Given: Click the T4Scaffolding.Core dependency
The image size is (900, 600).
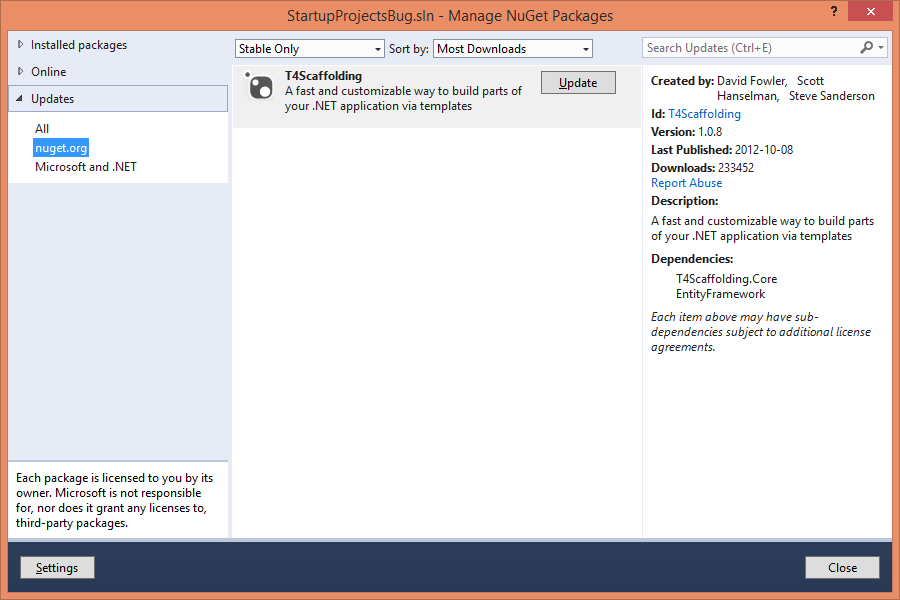Looking at the screenshot, I should click(x=726, y=278).
